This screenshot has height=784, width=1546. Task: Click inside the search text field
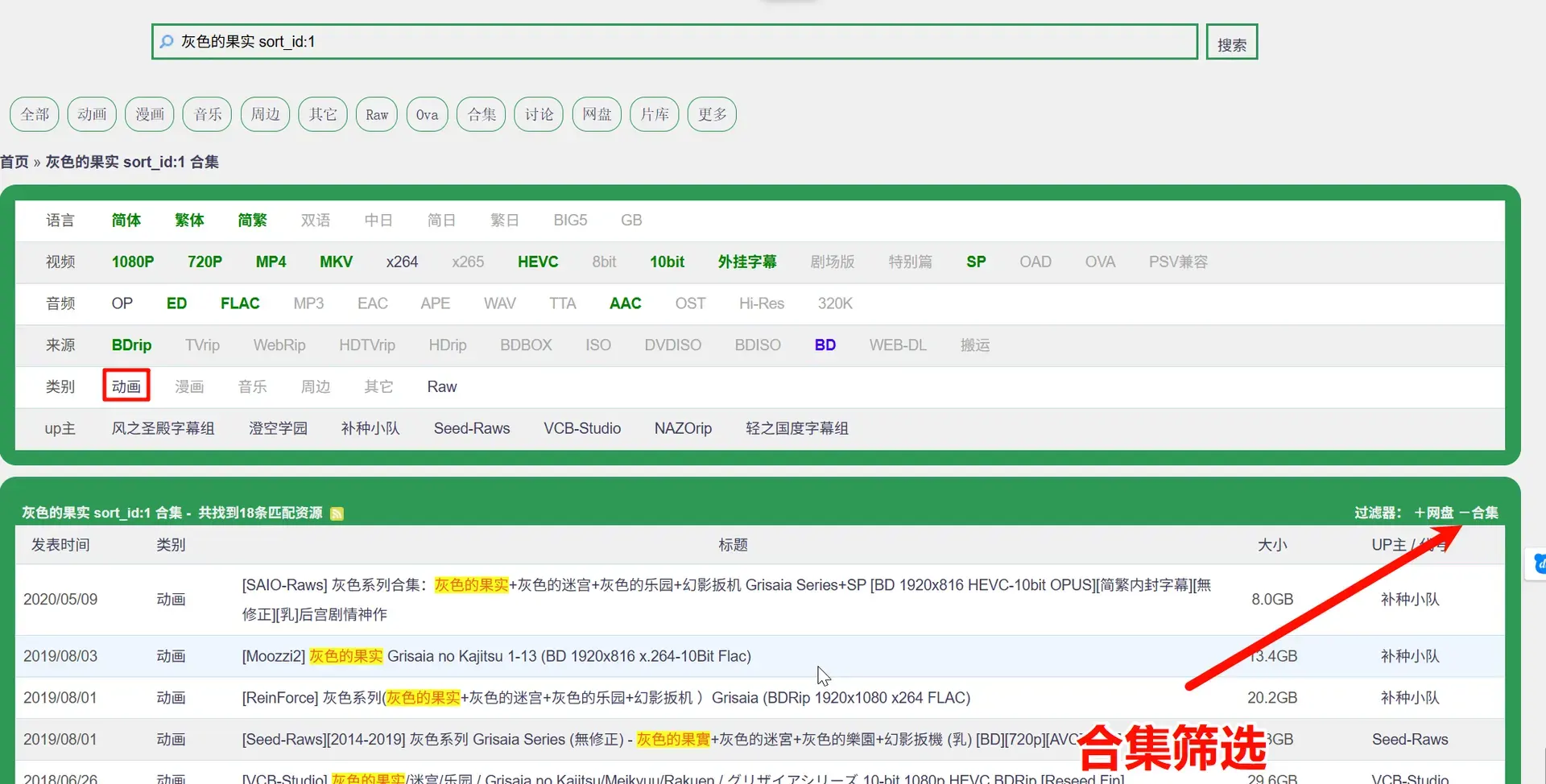point(675,42)
